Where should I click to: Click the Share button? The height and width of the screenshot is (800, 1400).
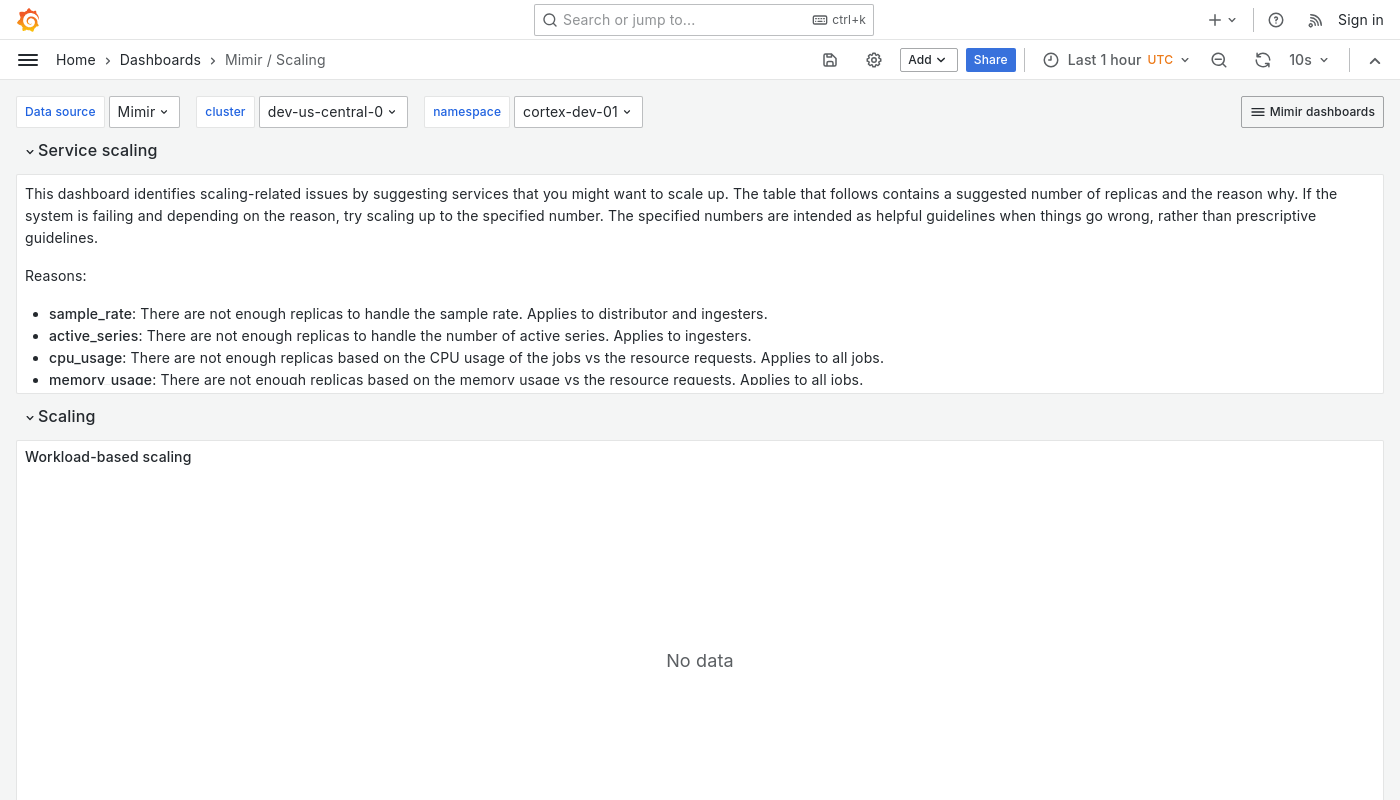[990, 60]
